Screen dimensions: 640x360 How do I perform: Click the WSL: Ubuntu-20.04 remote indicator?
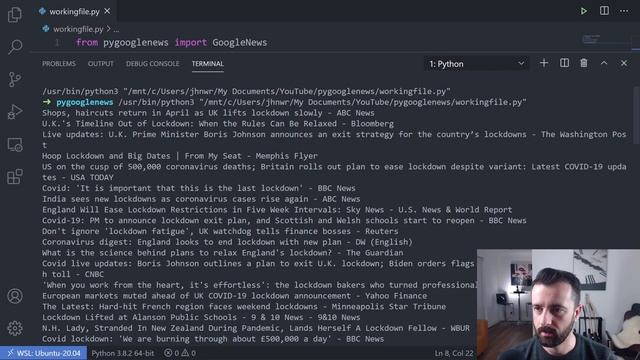tap(44, 353)
